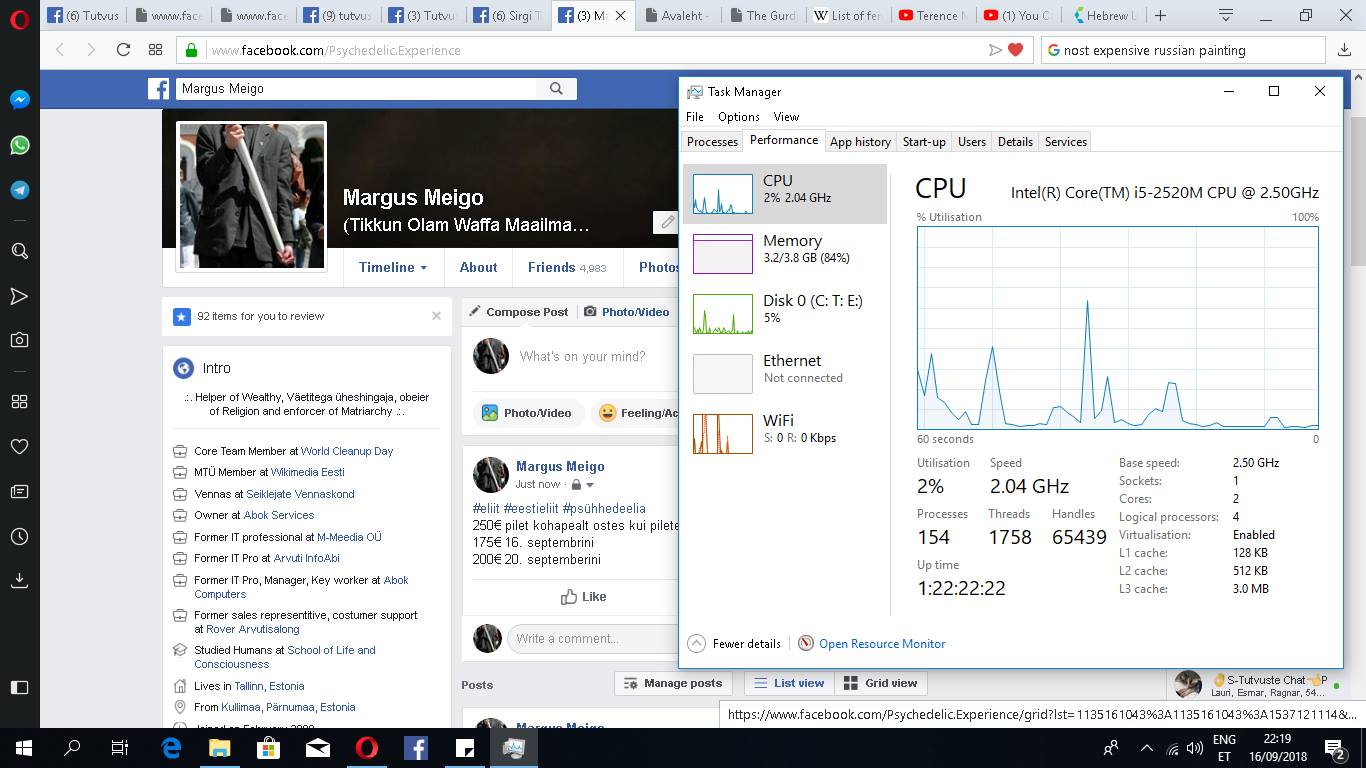Add page to bookmarks with heart icon

click(1016, 50)
